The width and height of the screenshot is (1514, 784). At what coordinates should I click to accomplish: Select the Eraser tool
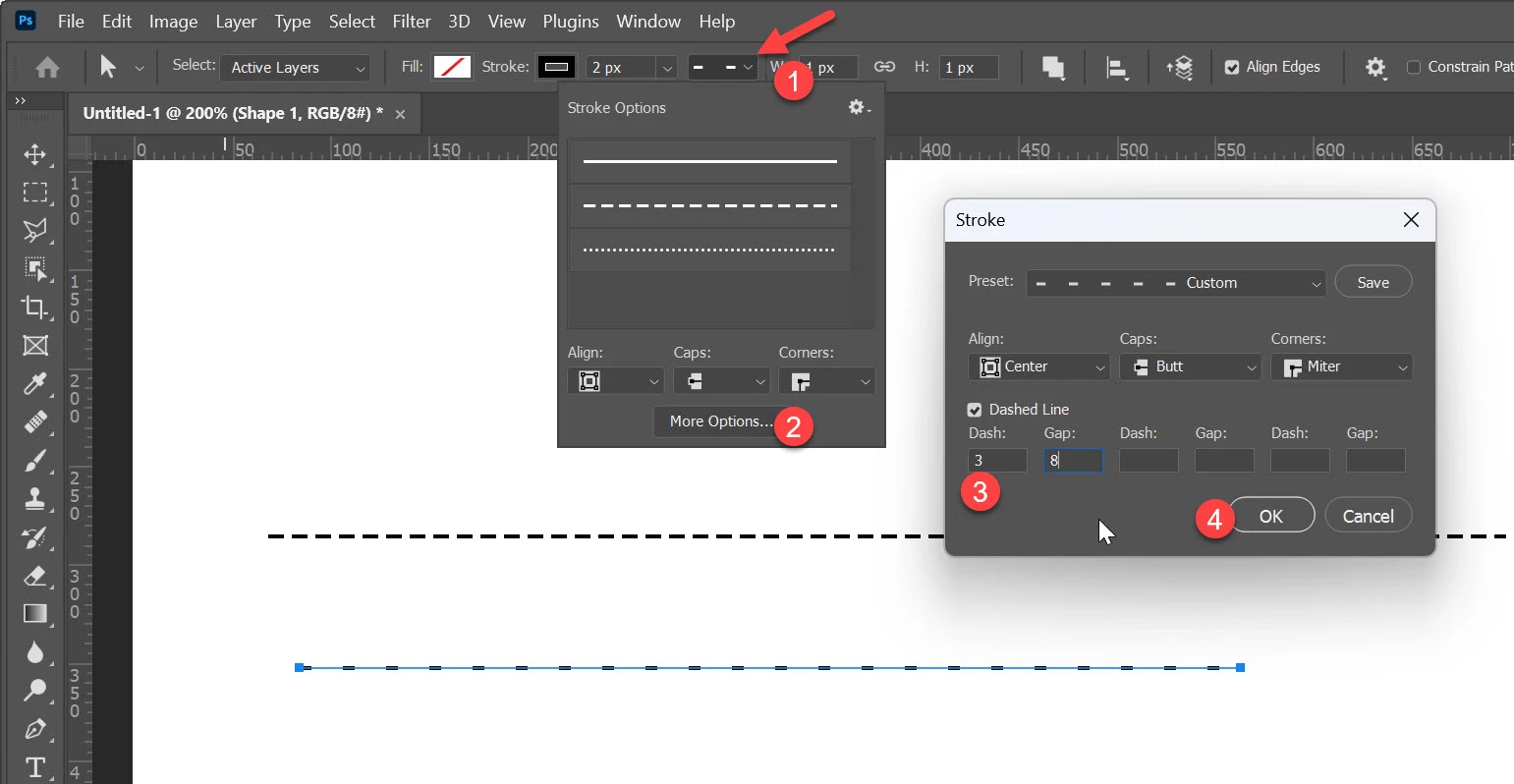point(35,575)
